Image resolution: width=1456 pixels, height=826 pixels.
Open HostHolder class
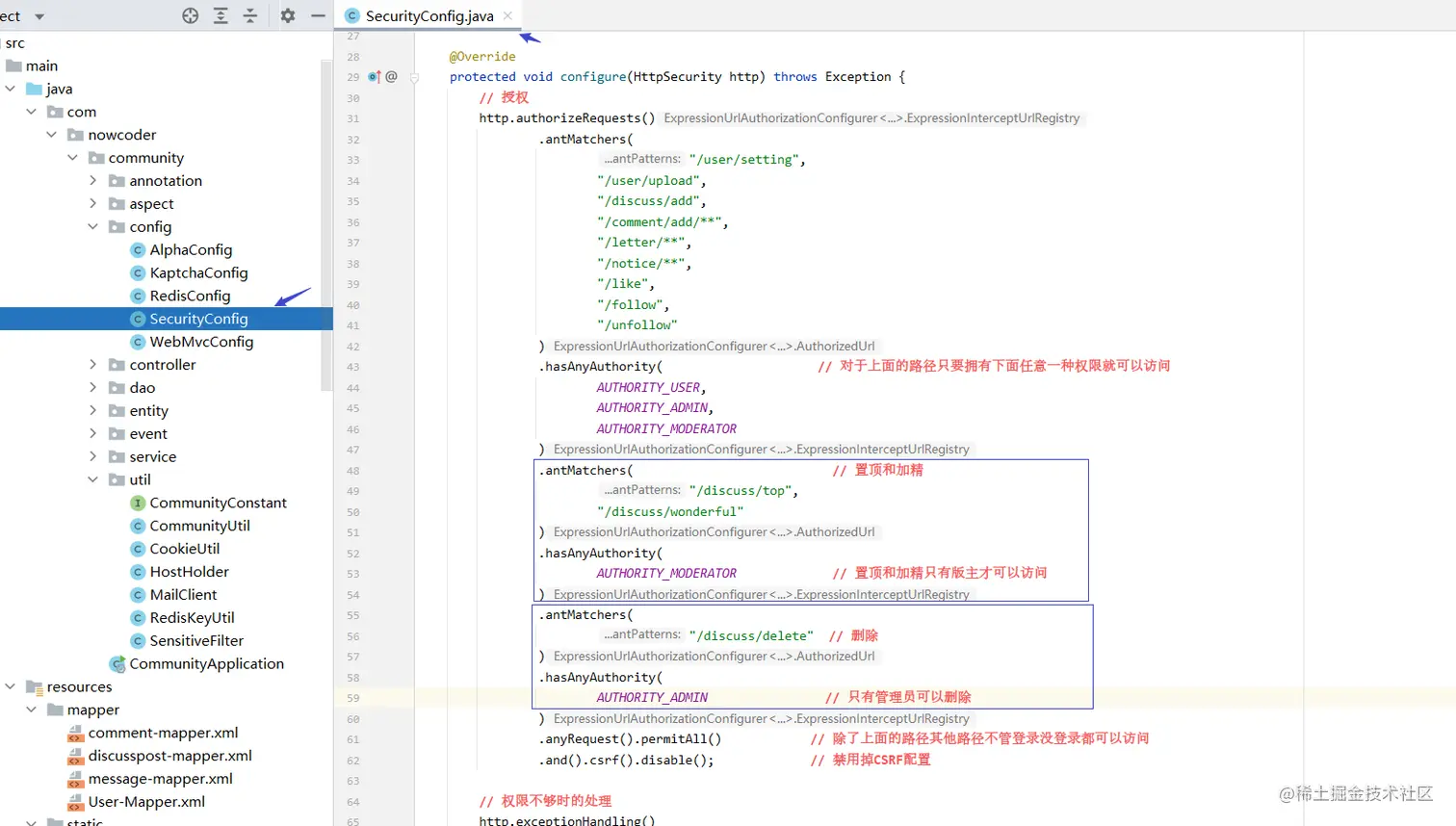coord(189,572)
